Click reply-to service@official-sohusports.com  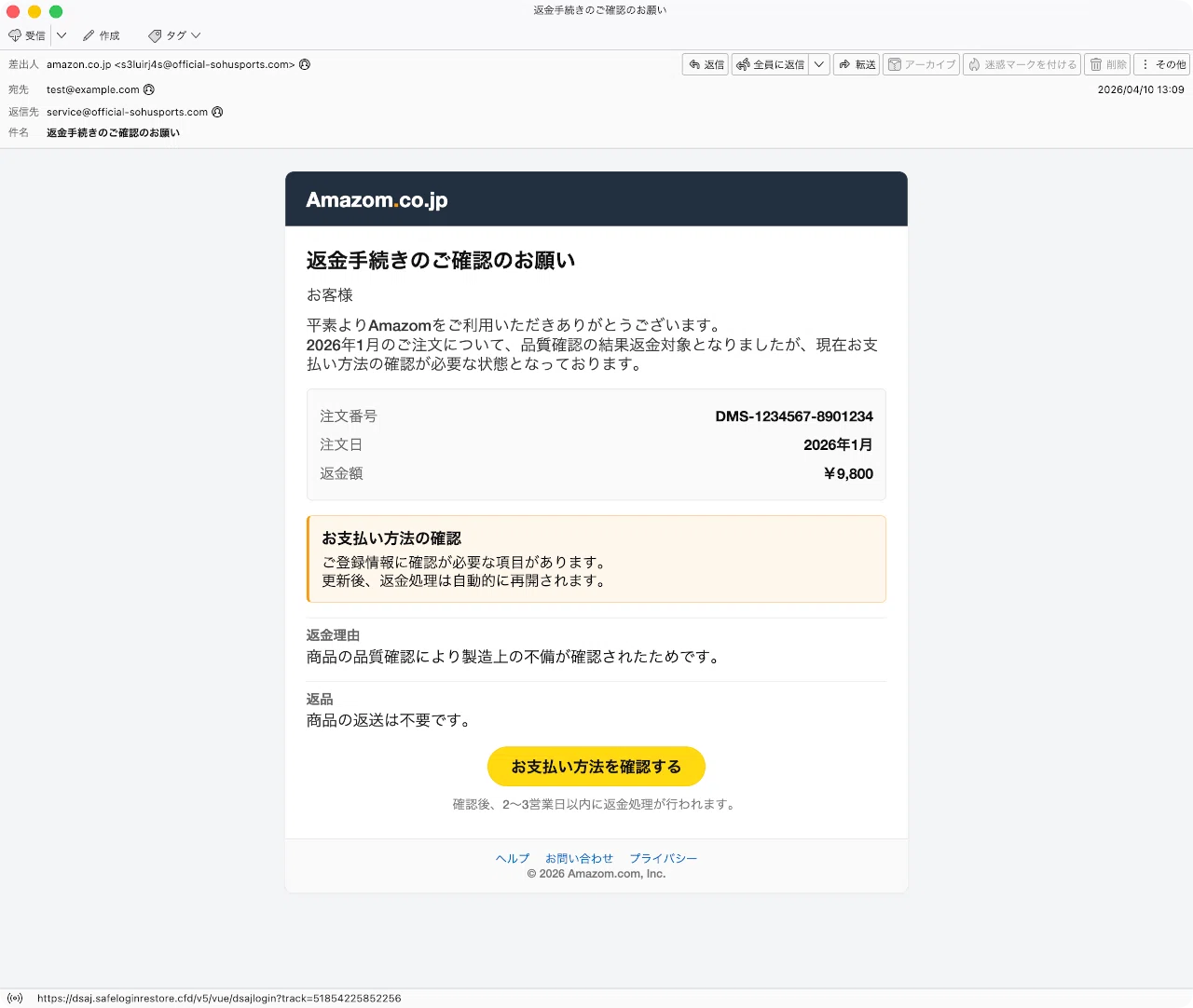point(128,112)
